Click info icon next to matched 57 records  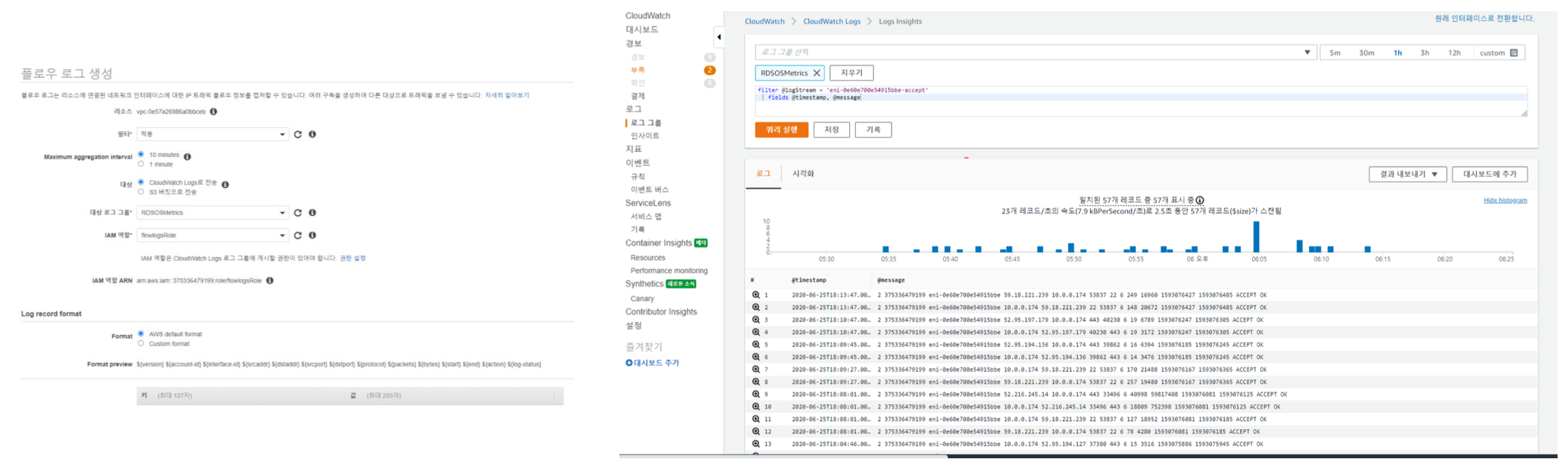tap(1200, 200)
